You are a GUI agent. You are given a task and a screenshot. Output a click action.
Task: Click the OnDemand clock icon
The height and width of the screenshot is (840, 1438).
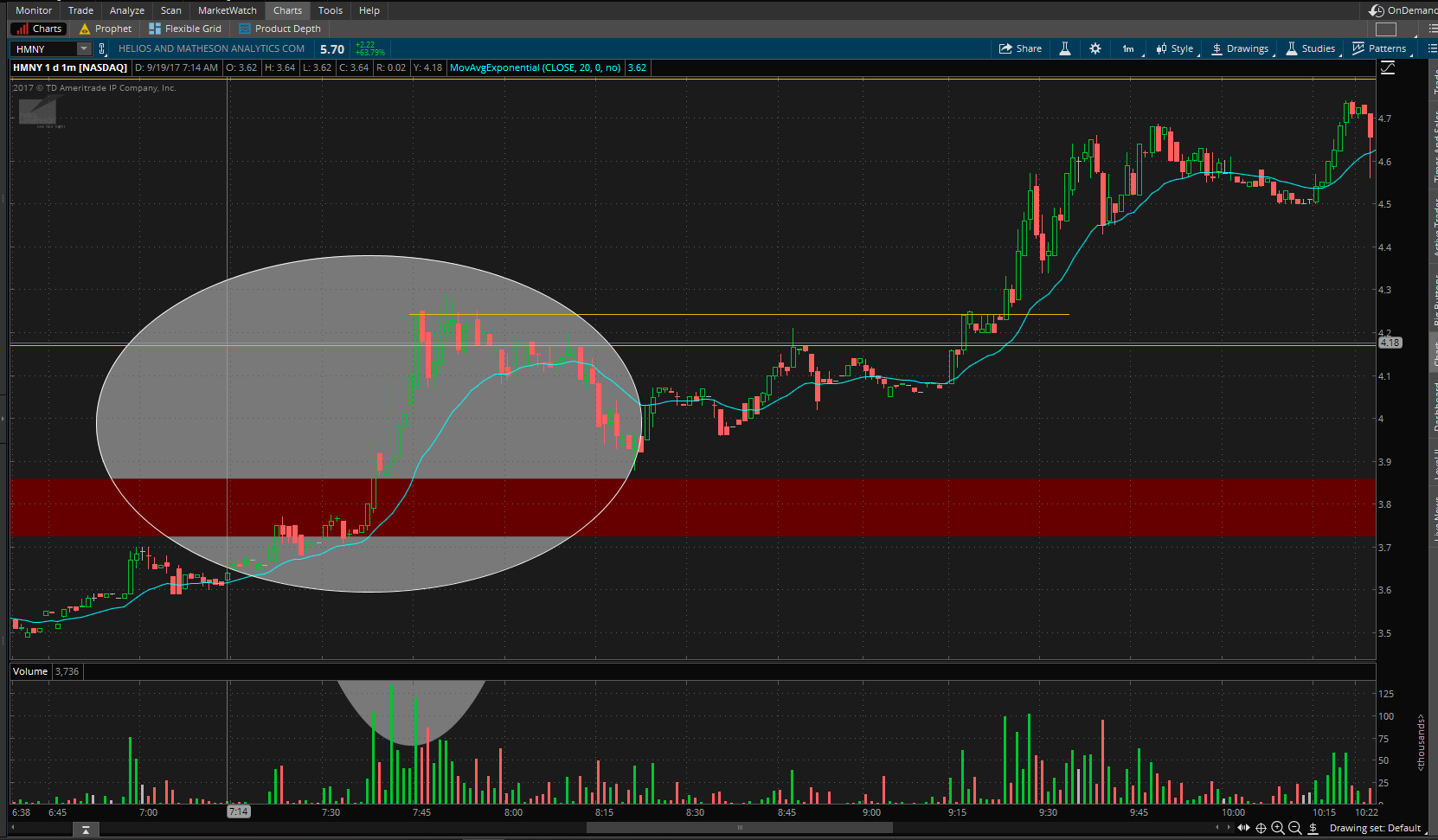(1377, 10)
